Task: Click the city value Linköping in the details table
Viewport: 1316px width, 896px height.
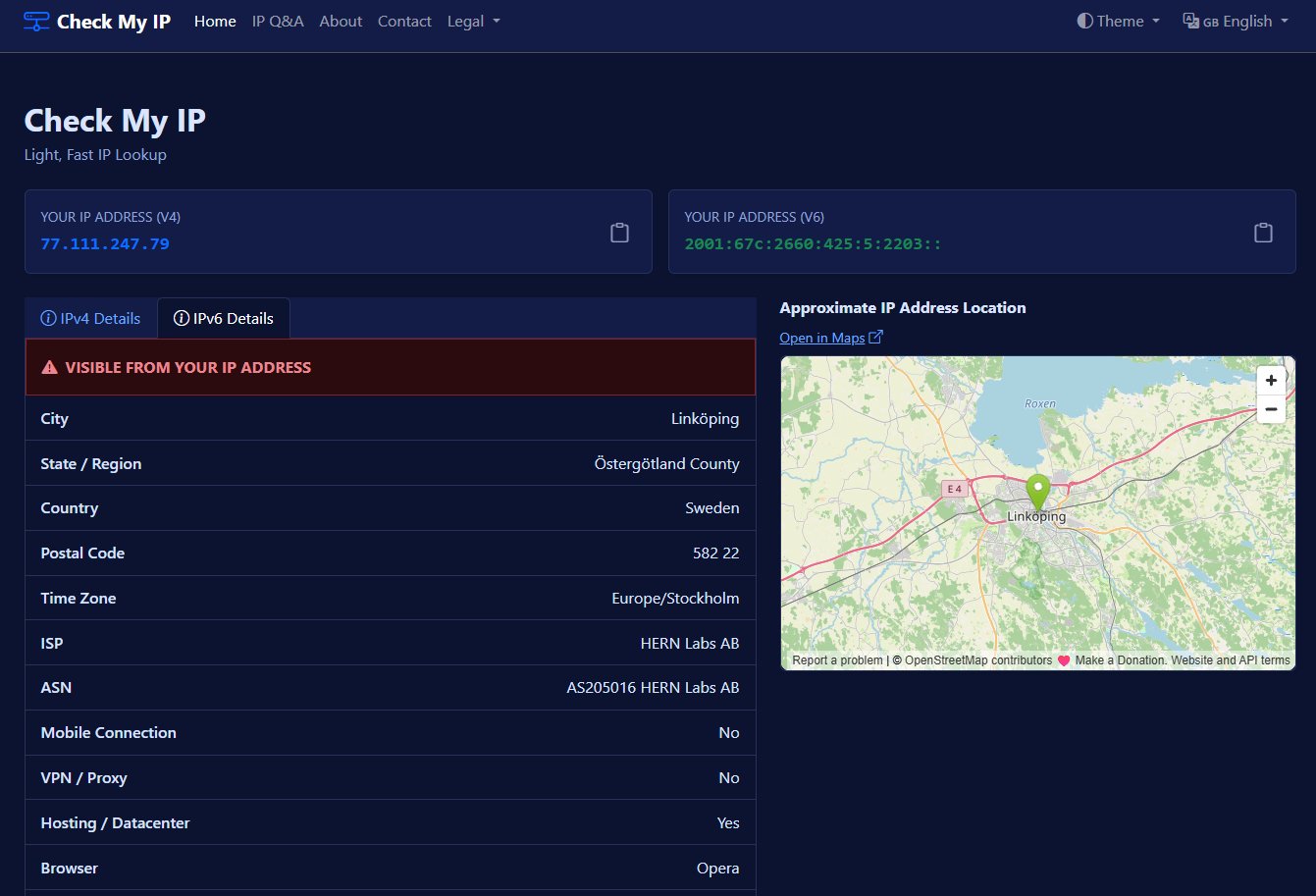Action: point(706,418)
